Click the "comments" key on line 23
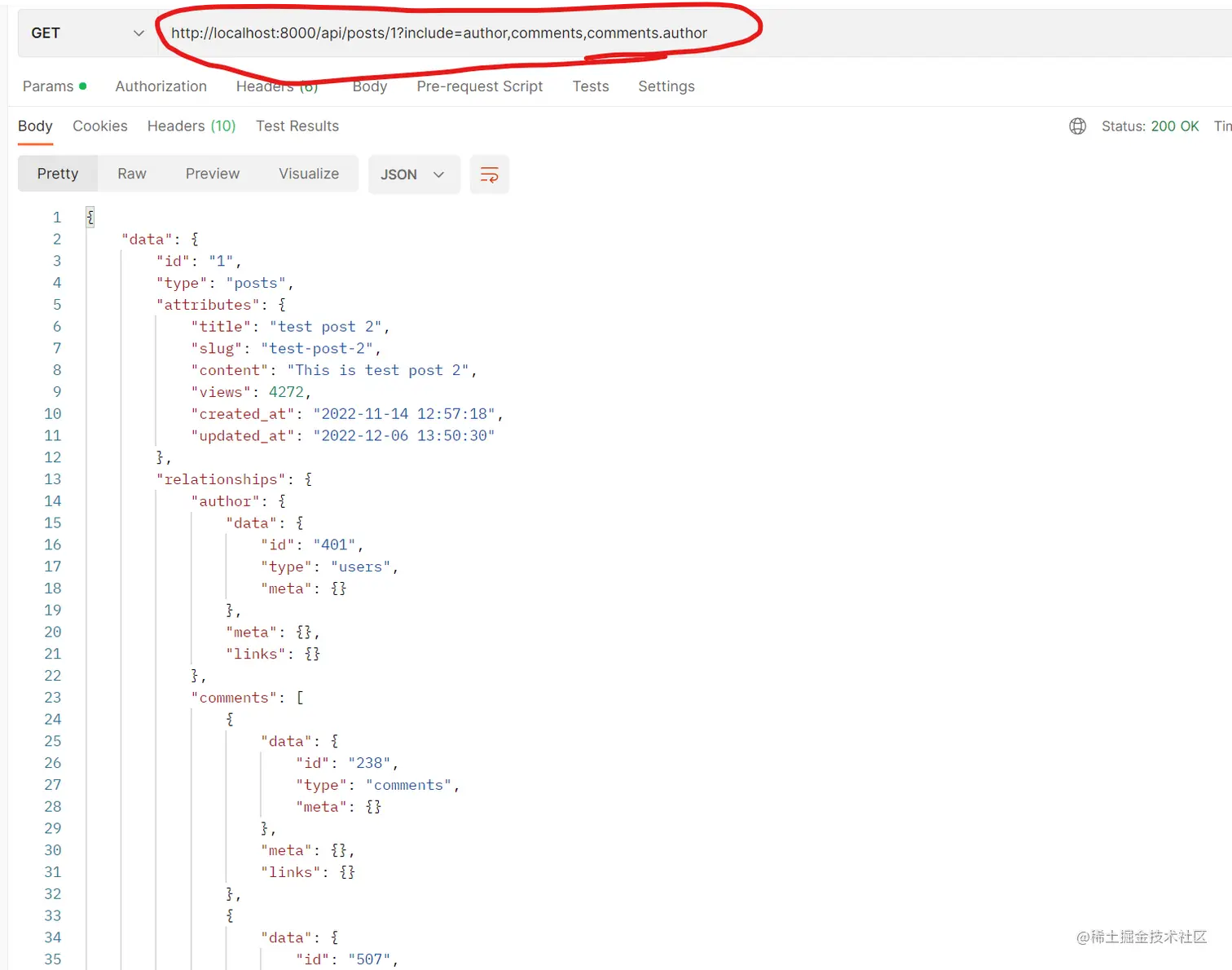Image resolution: width=1232 pixels, height=970 pixels. tap(234, 698)
